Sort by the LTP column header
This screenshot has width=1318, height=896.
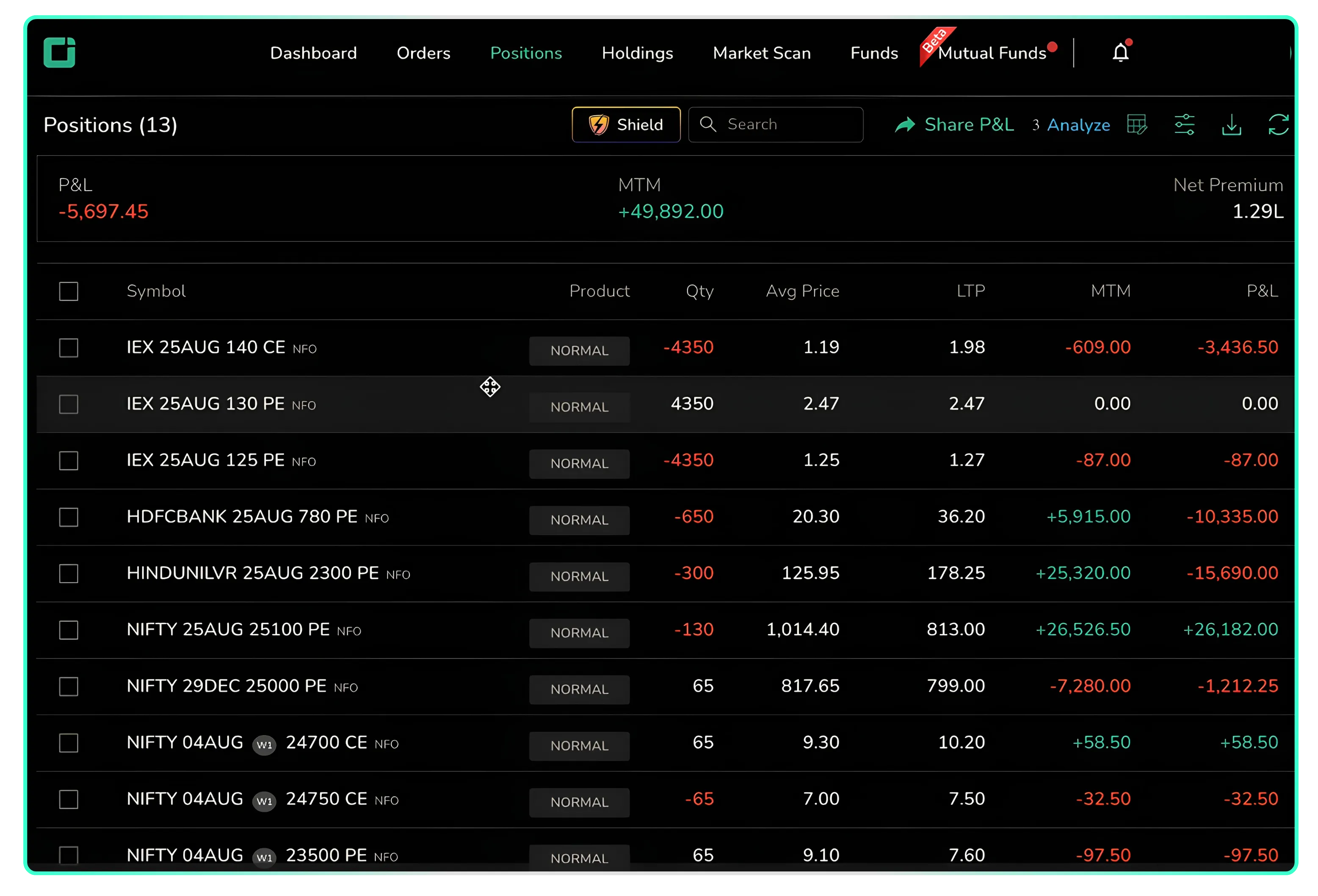click(970, 291)
